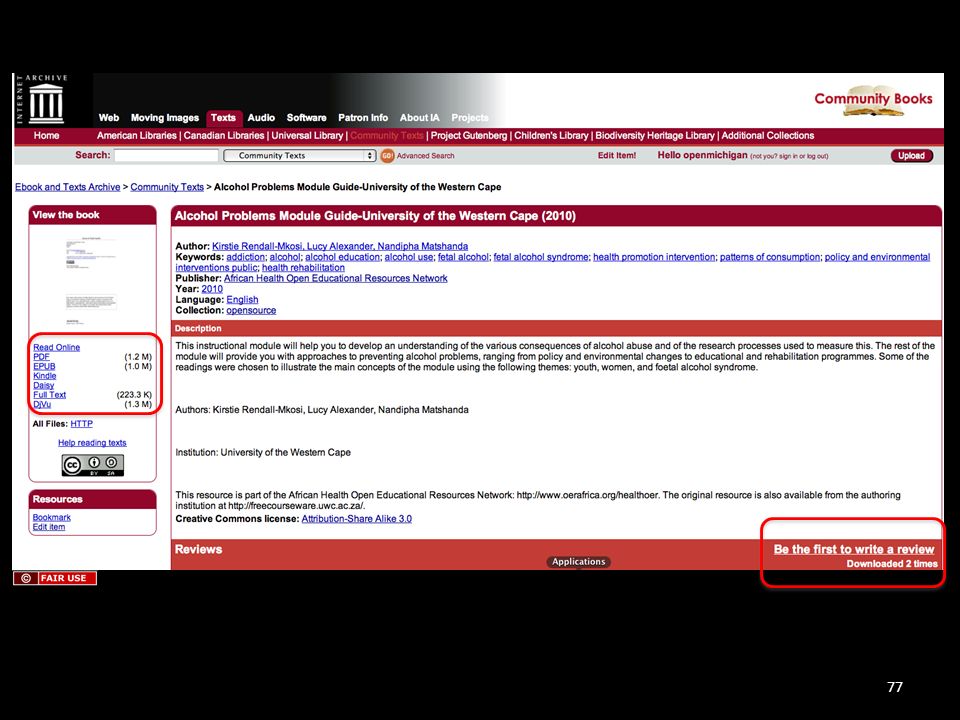Click the health promotion intervention keyword
Image resolution: width=960 pixels, height=720 pixels.
point(654,257)
